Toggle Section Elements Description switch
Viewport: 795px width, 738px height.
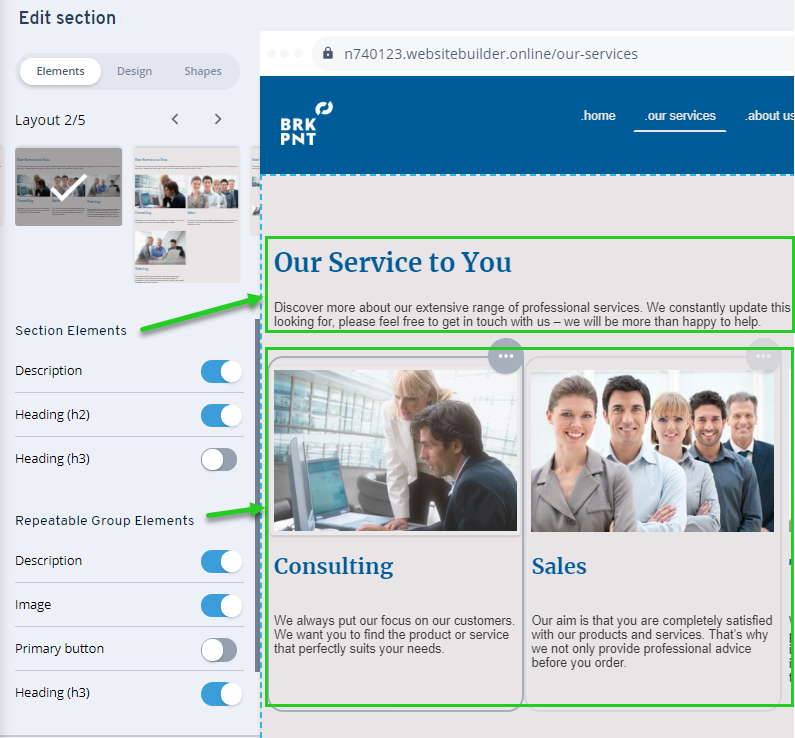coord(221,371)
